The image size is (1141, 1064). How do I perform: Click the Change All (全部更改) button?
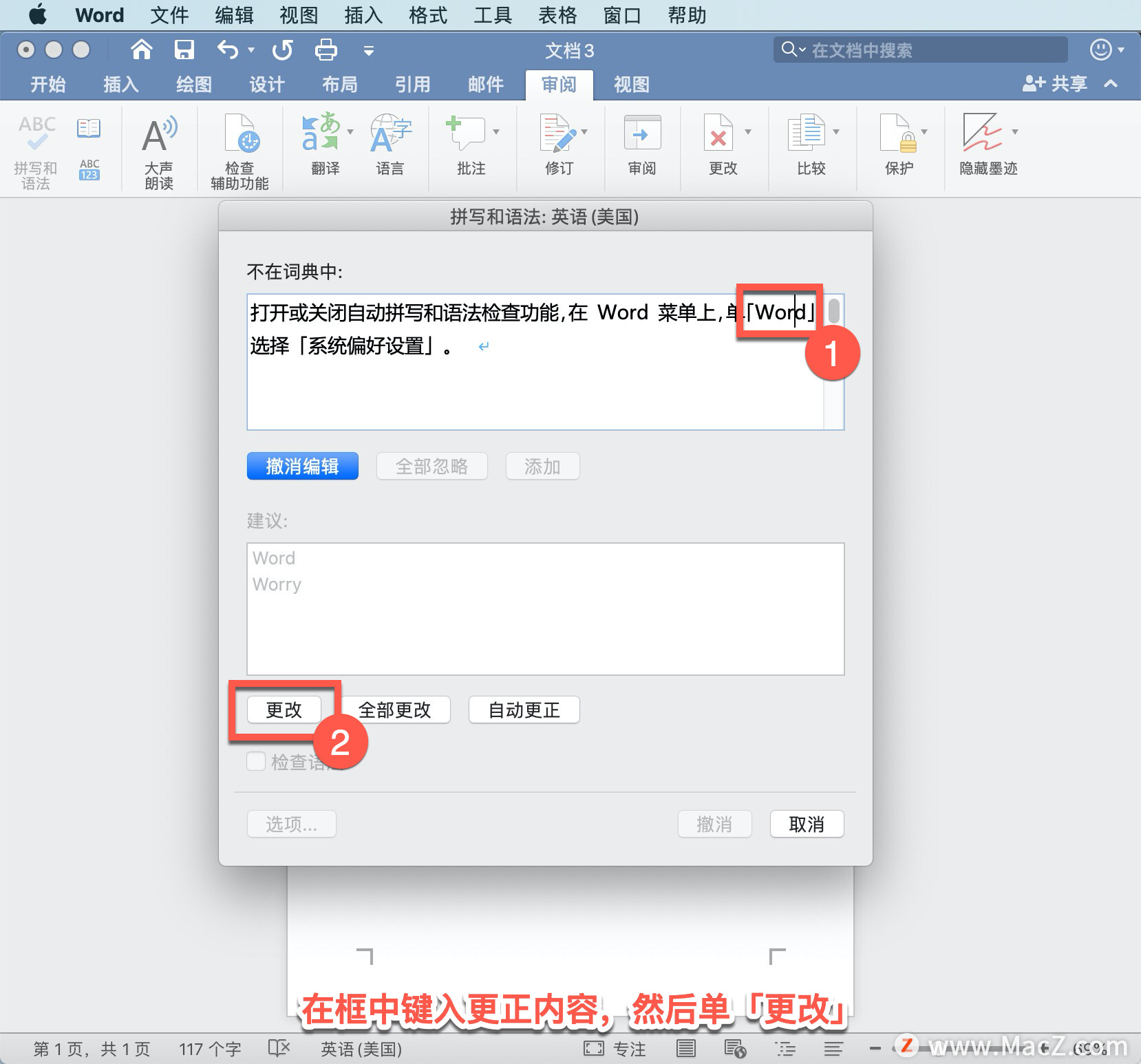tap(394, 710)
